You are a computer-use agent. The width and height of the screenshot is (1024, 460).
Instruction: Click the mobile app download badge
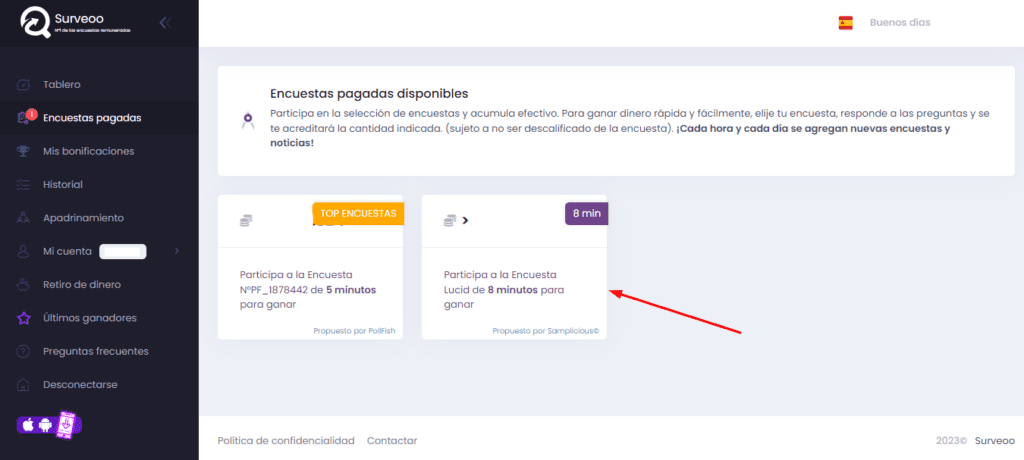[50, 424]
